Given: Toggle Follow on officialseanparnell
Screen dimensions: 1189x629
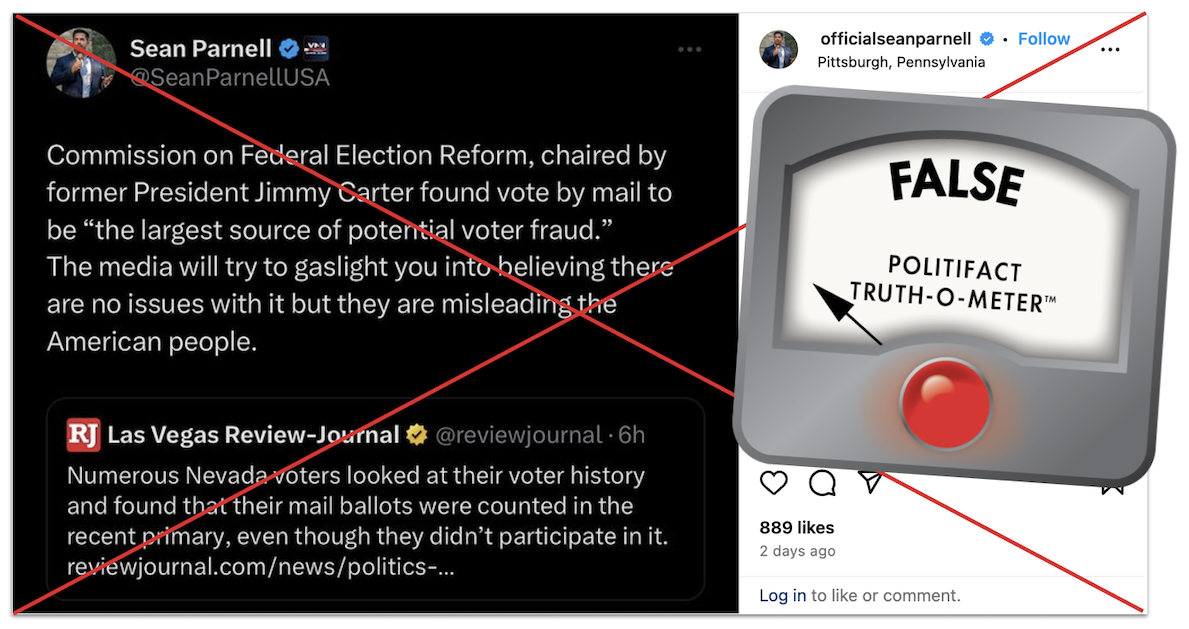Looking at the screenshot, I should tap(1043, 38).
